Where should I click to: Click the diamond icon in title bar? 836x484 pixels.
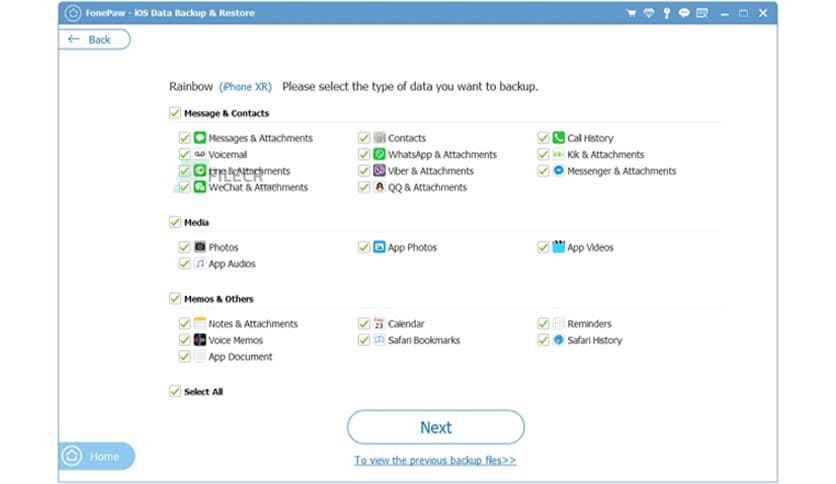coord(649,13)
